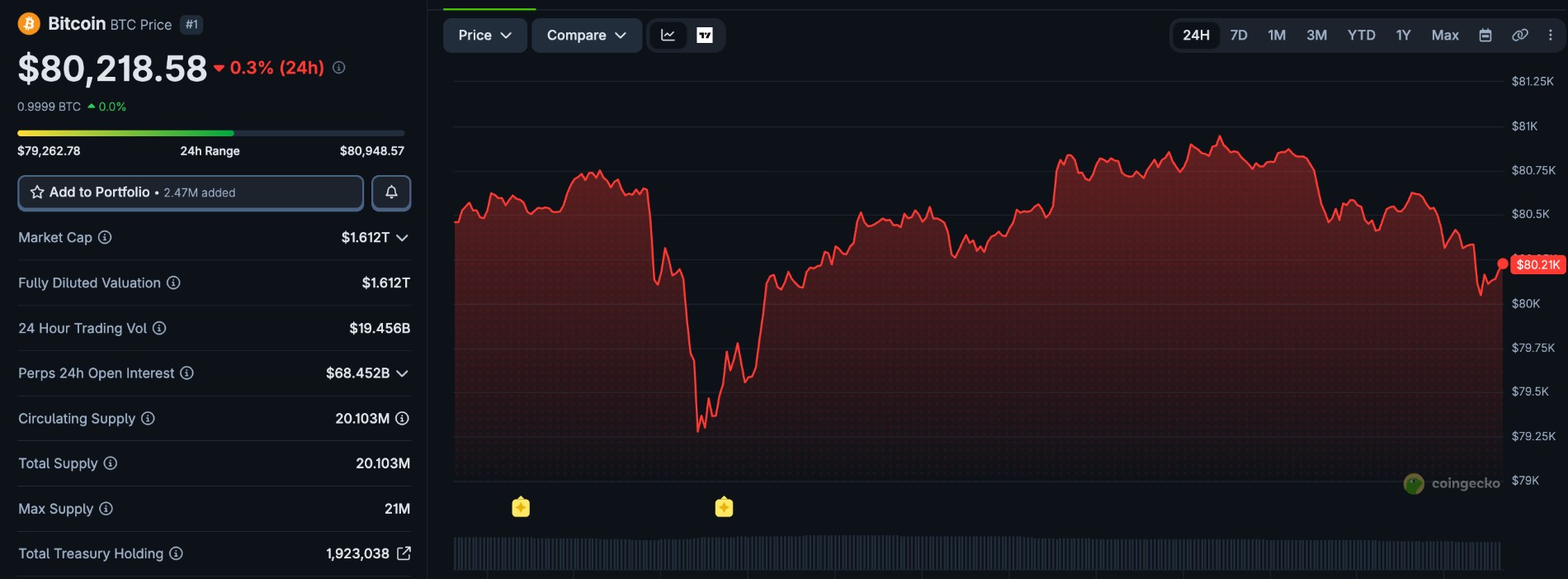This screenshot has width=1568, height=579.
Task: Open Total Supply info icon
Action: pos(110,463)
